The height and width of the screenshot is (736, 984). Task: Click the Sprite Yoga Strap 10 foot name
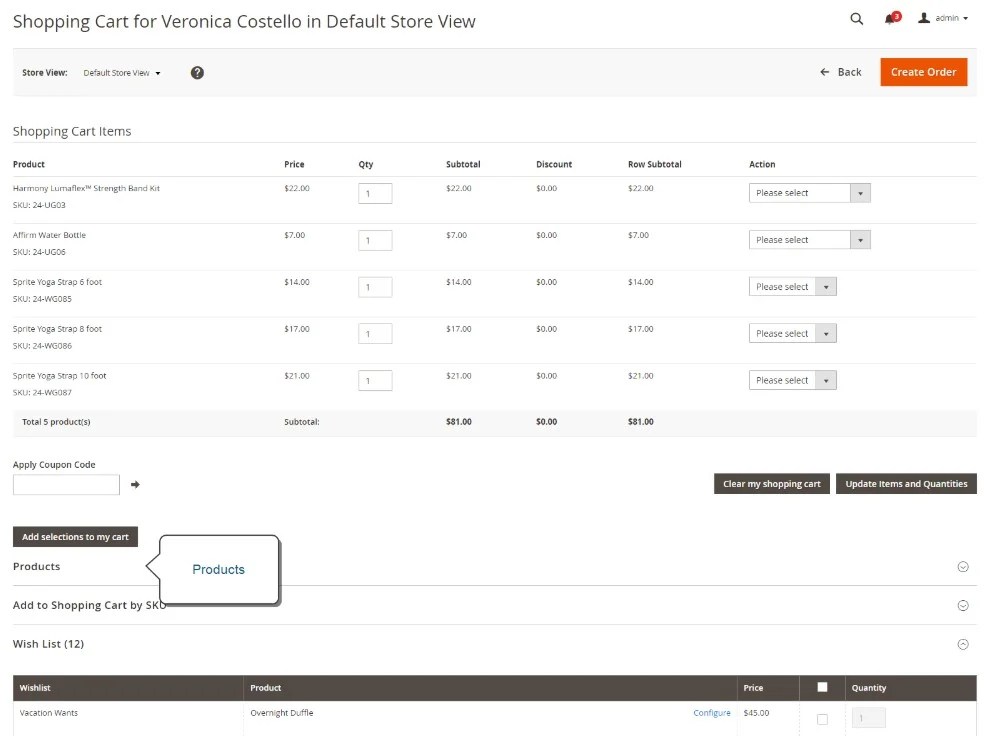point(60,376)
